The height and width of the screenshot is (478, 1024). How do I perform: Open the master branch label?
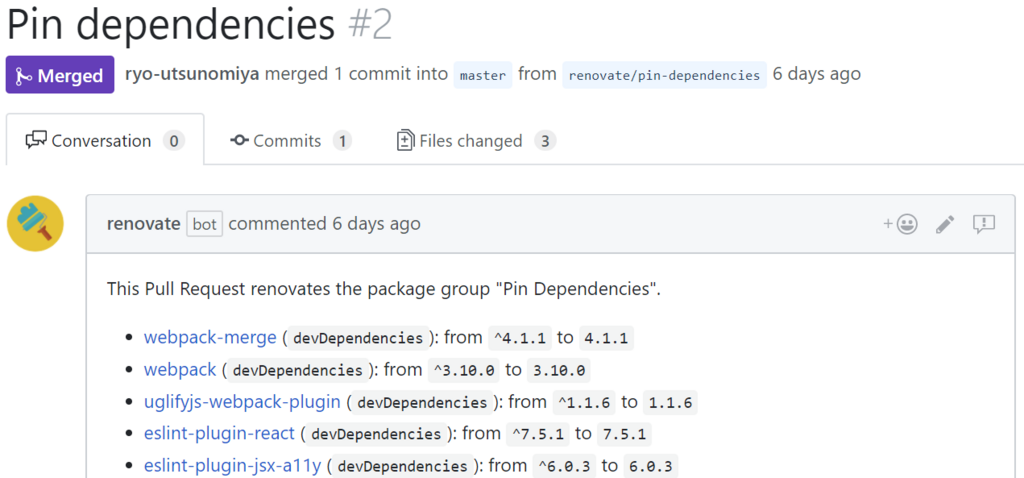[x=483, y=75]
